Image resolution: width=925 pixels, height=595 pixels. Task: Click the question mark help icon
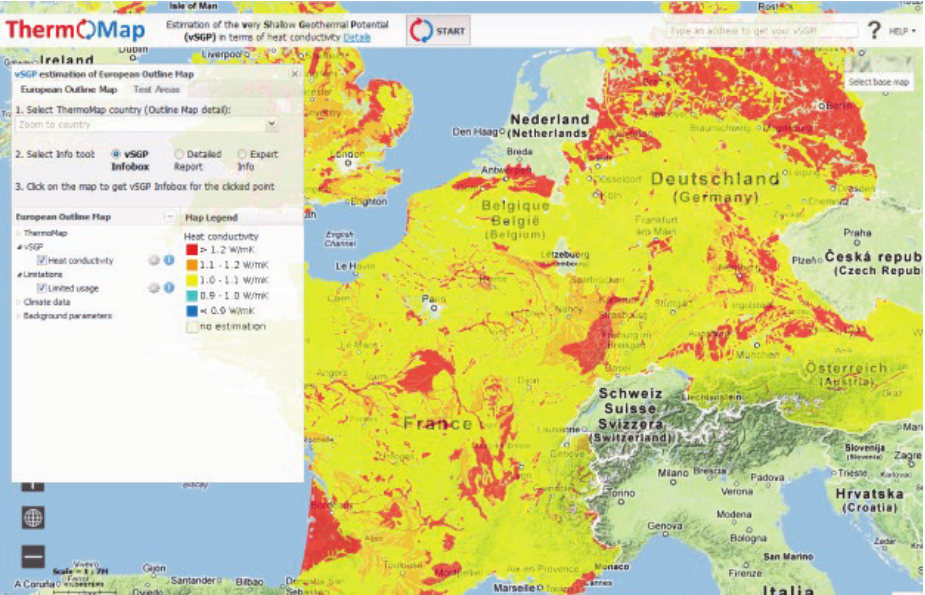coord(874,31)
